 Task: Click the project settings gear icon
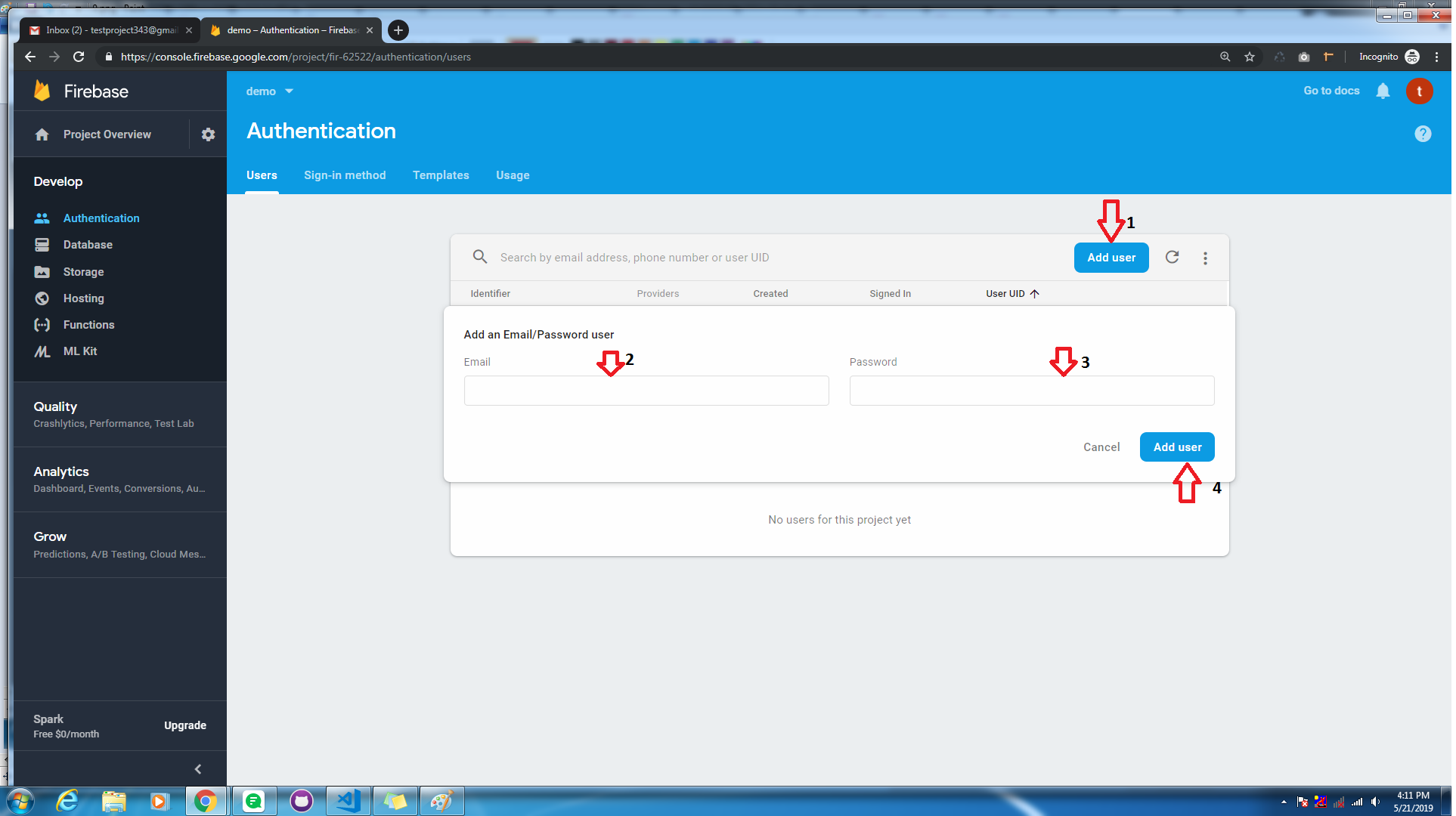coord(208,134)
